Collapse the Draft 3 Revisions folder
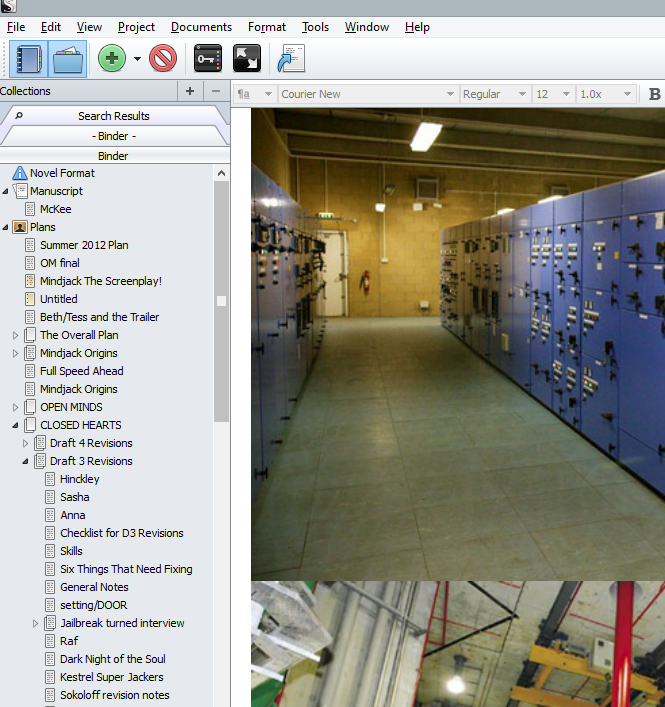 [x=26, y=461]
